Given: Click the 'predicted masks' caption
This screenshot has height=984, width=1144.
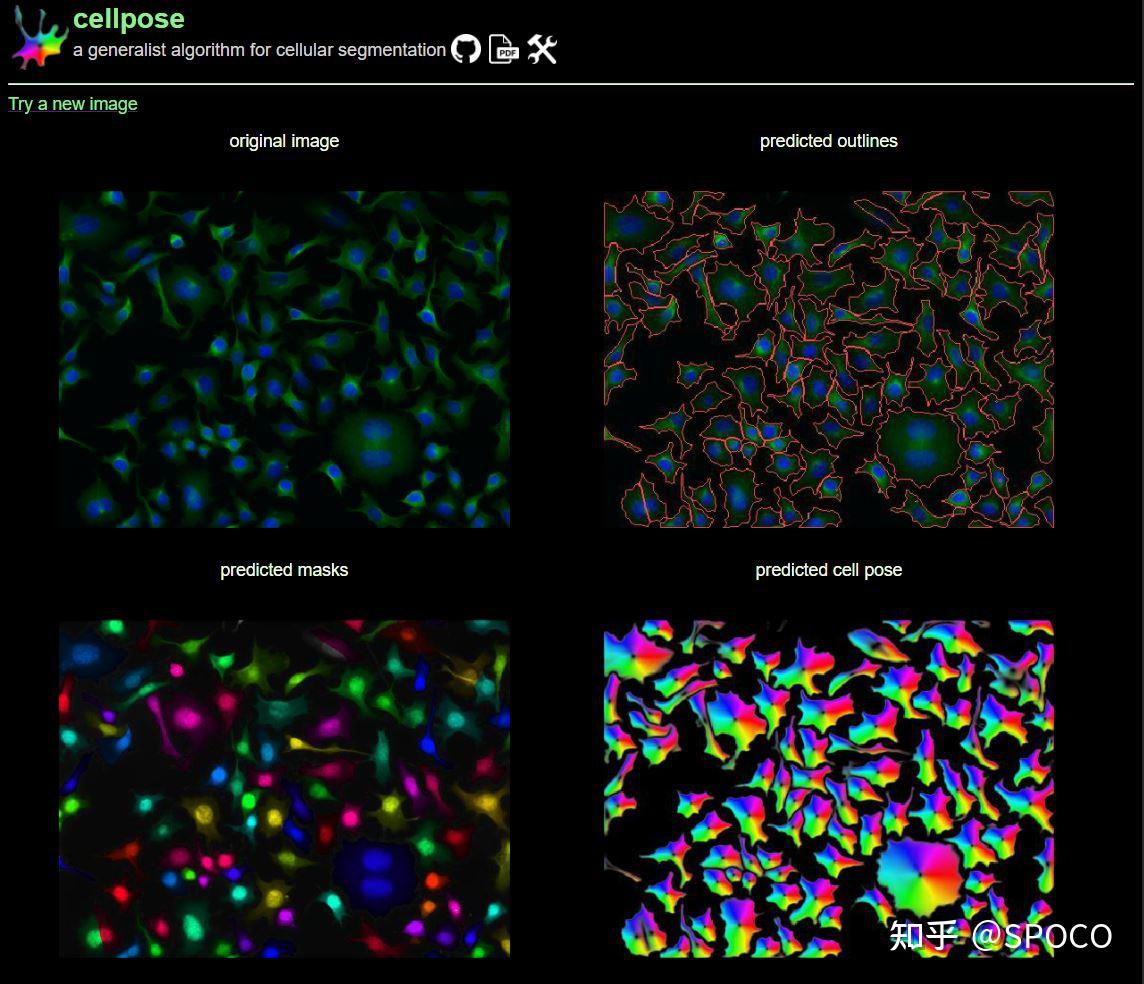Looking at the screenshot, I should (284, 570).
